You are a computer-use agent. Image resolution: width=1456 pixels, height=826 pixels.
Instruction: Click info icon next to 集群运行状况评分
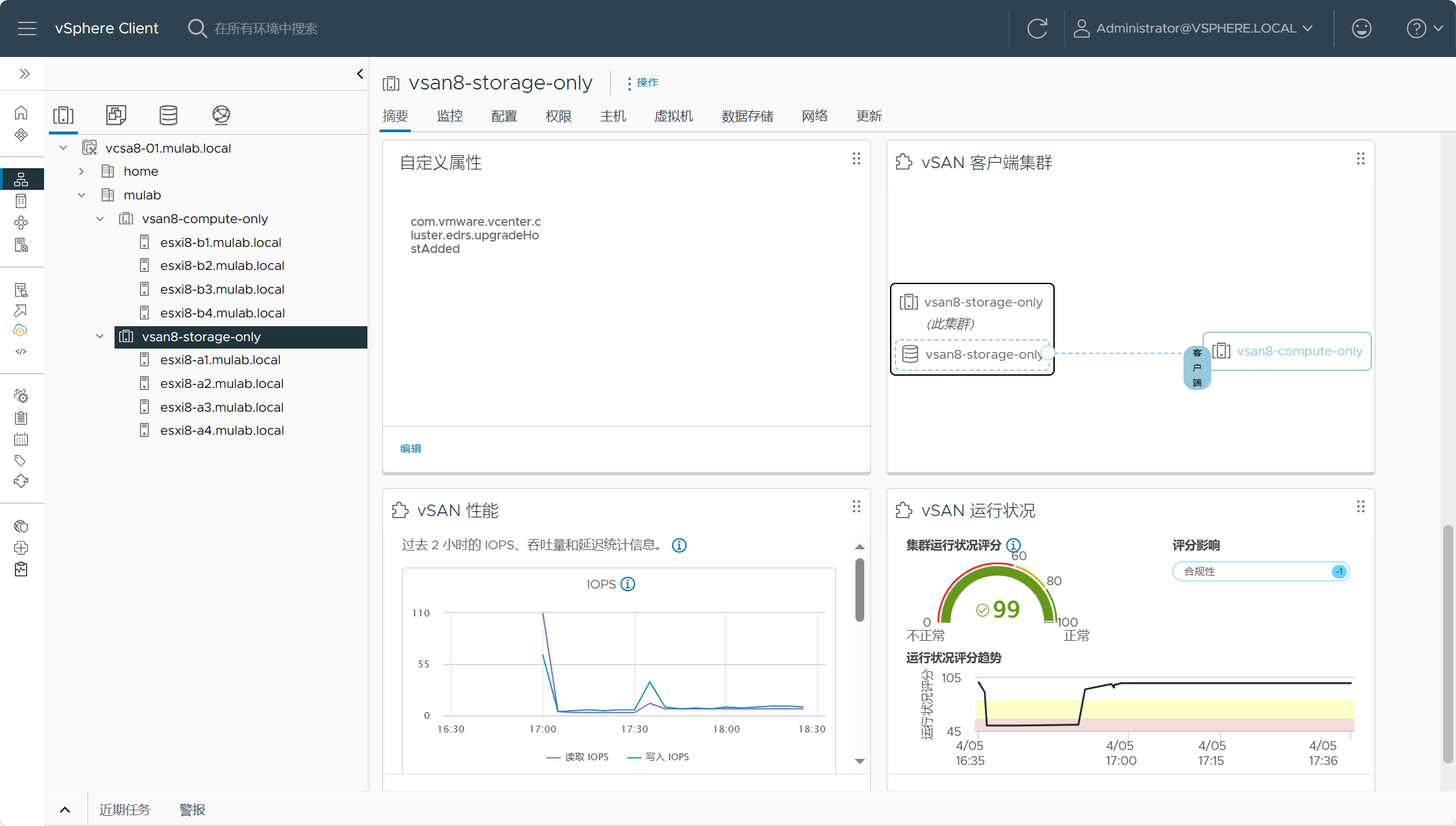pyautogui.click(x=1013, y=545)
